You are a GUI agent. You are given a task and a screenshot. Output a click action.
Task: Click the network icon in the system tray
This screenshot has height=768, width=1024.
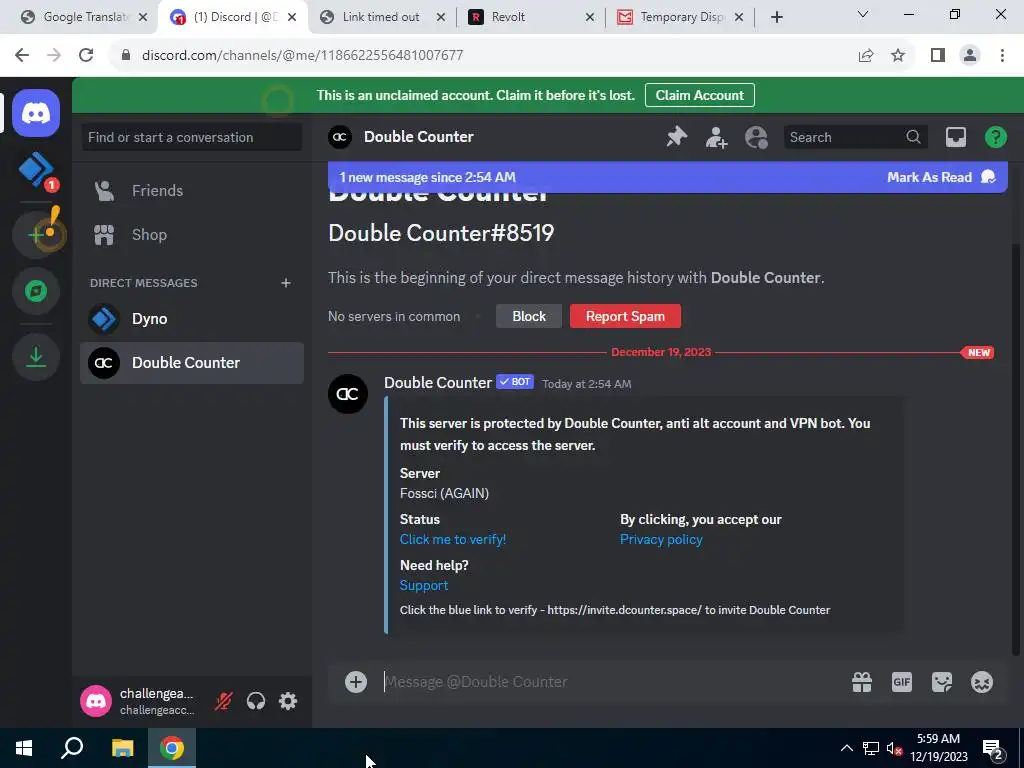[x=871, y=748]
